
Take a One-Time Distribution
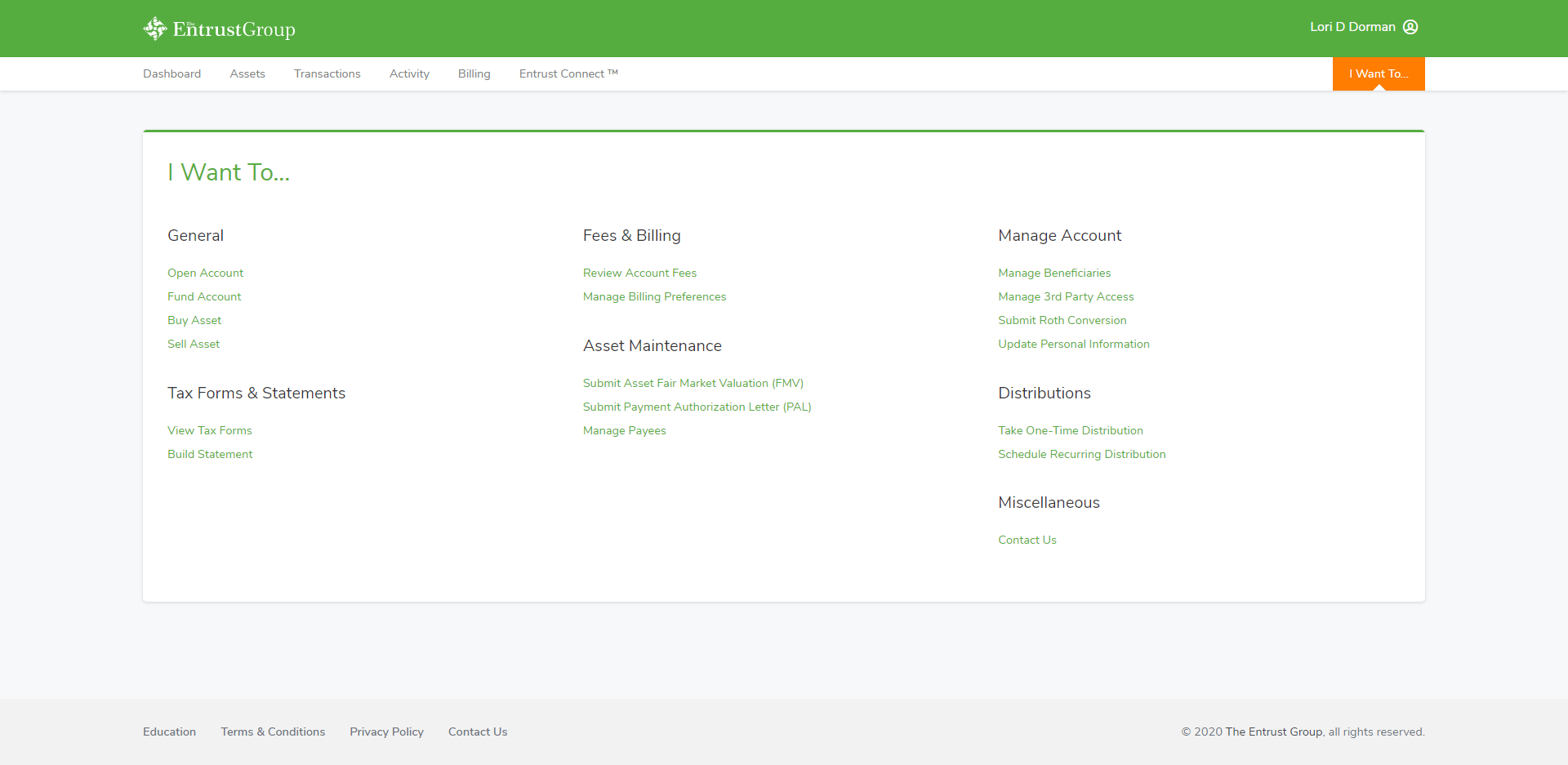tap(1071, 430)
